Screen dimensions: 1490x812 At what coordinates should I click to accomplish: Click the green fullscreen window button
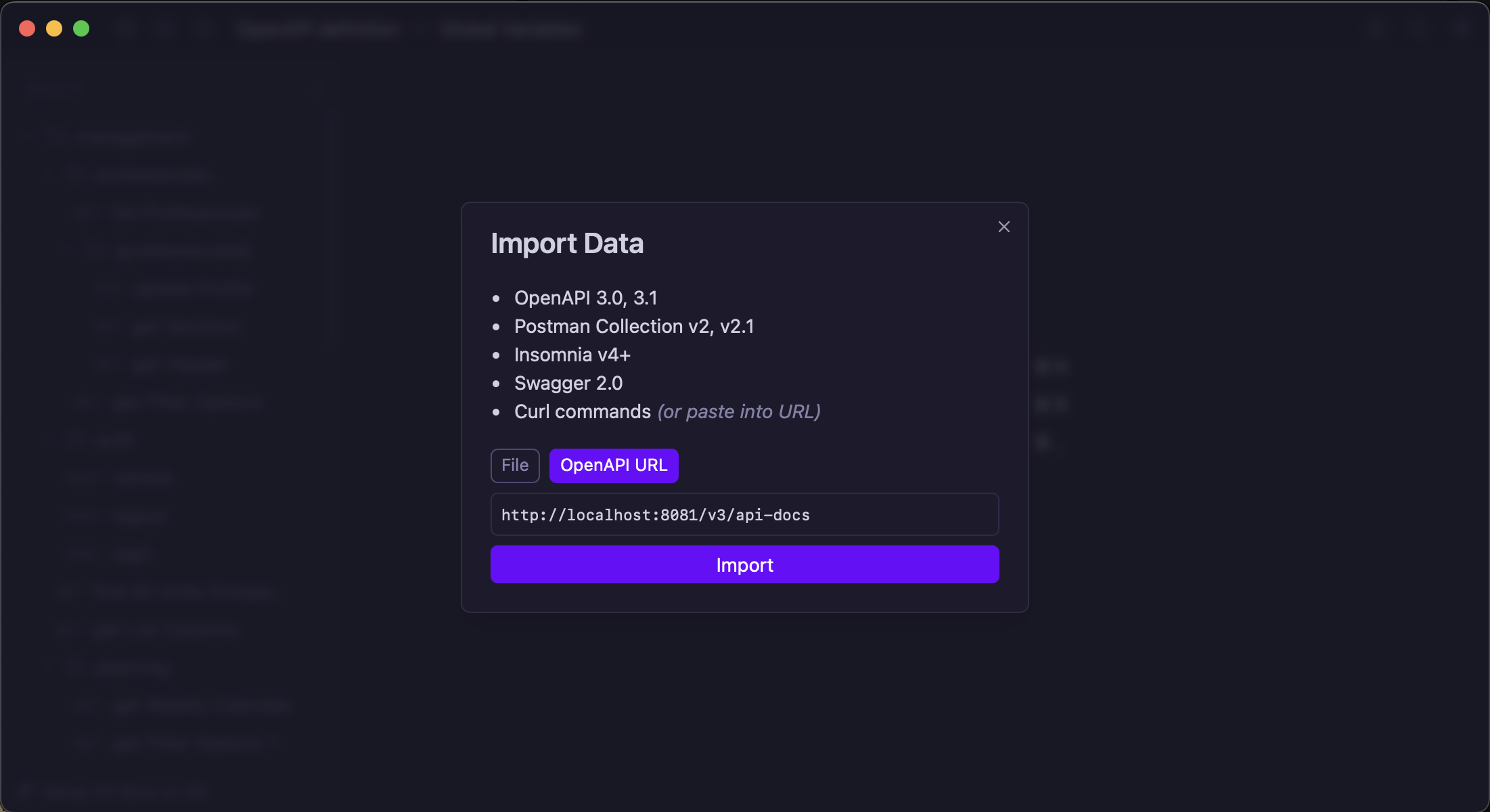(81, 28)
